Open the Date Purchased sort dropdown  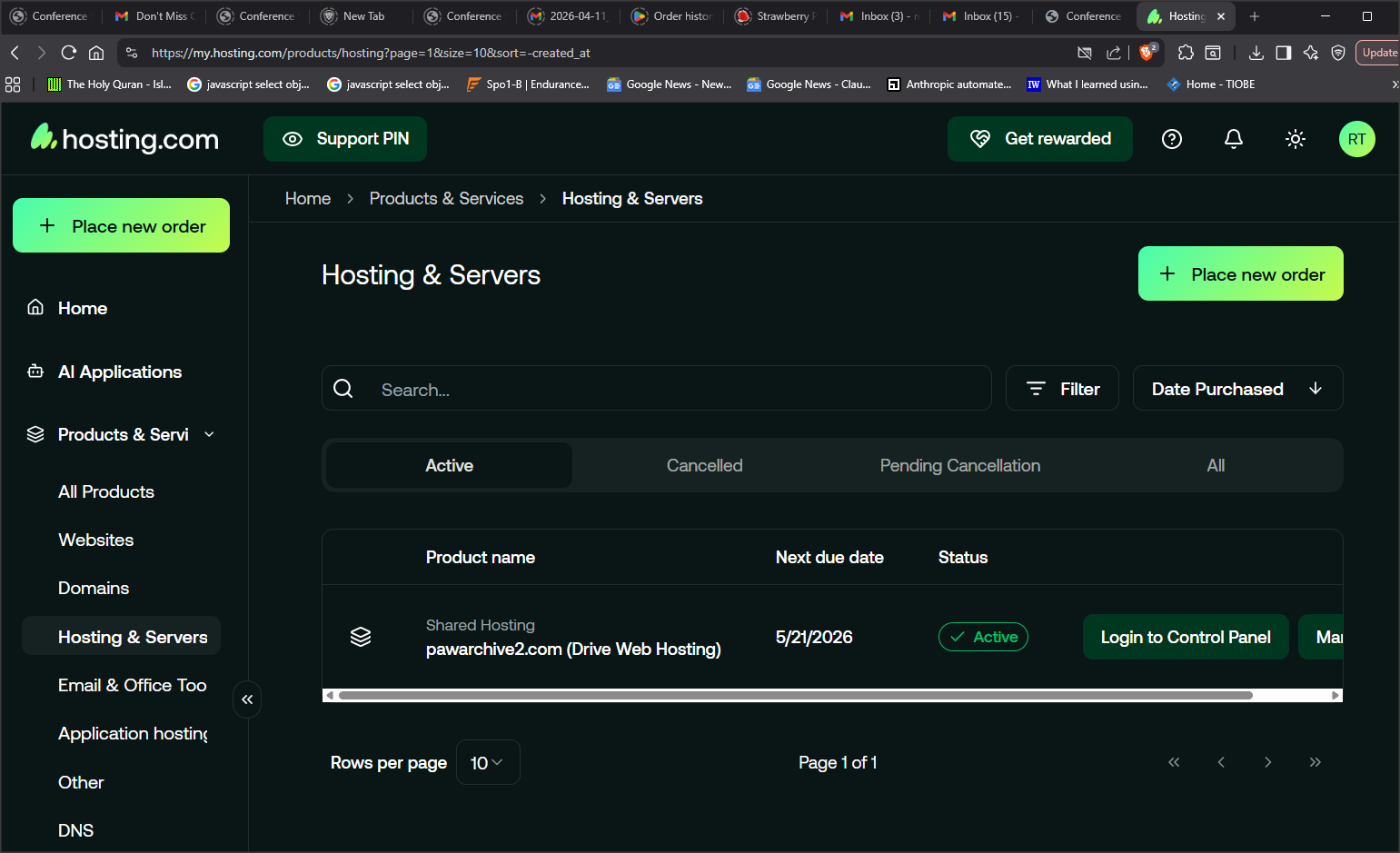tap(1237, 389)
